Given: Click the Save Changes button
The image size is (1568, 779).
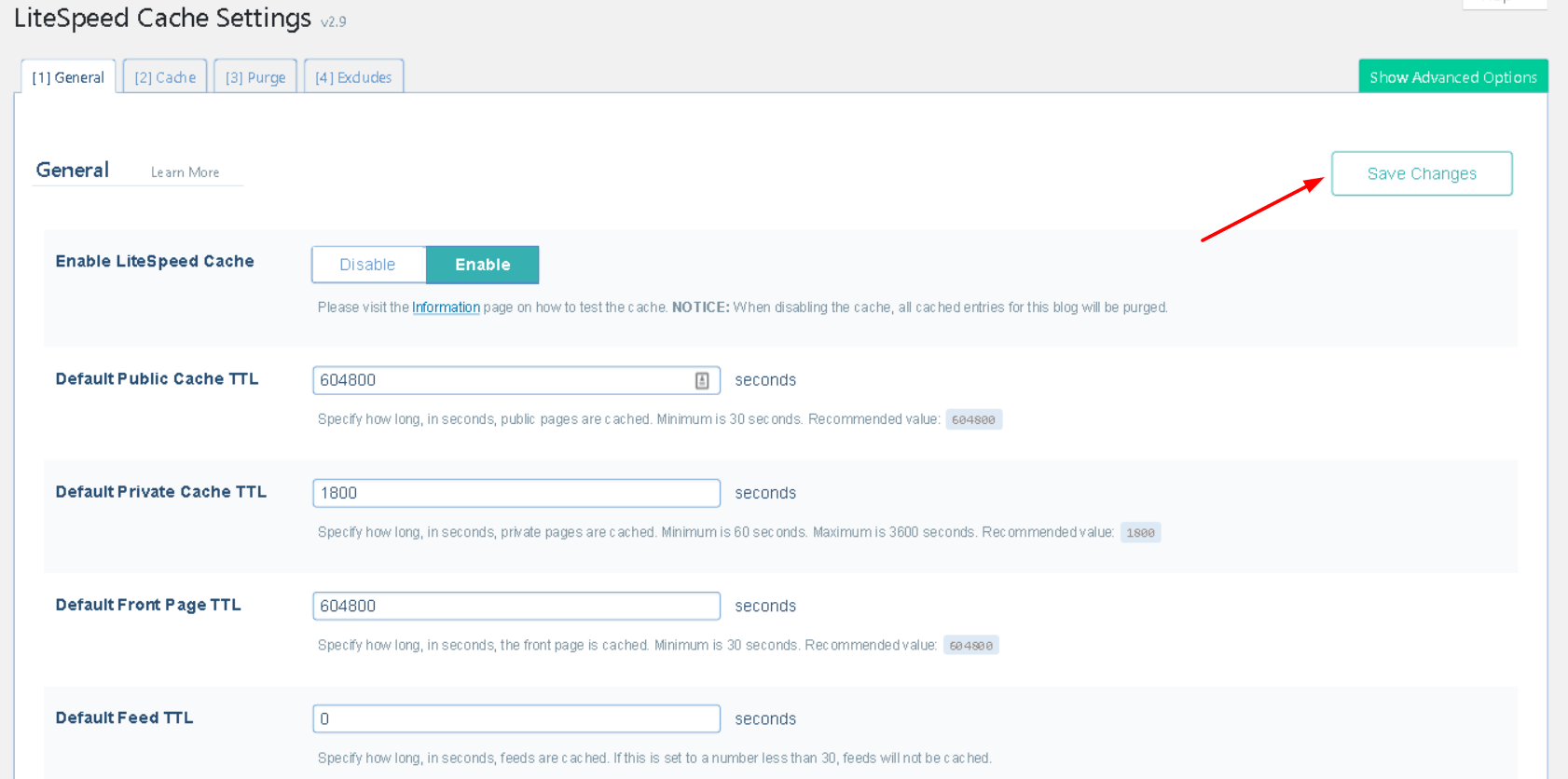Looking at the screenshot, I should (x=1422, y=173).
